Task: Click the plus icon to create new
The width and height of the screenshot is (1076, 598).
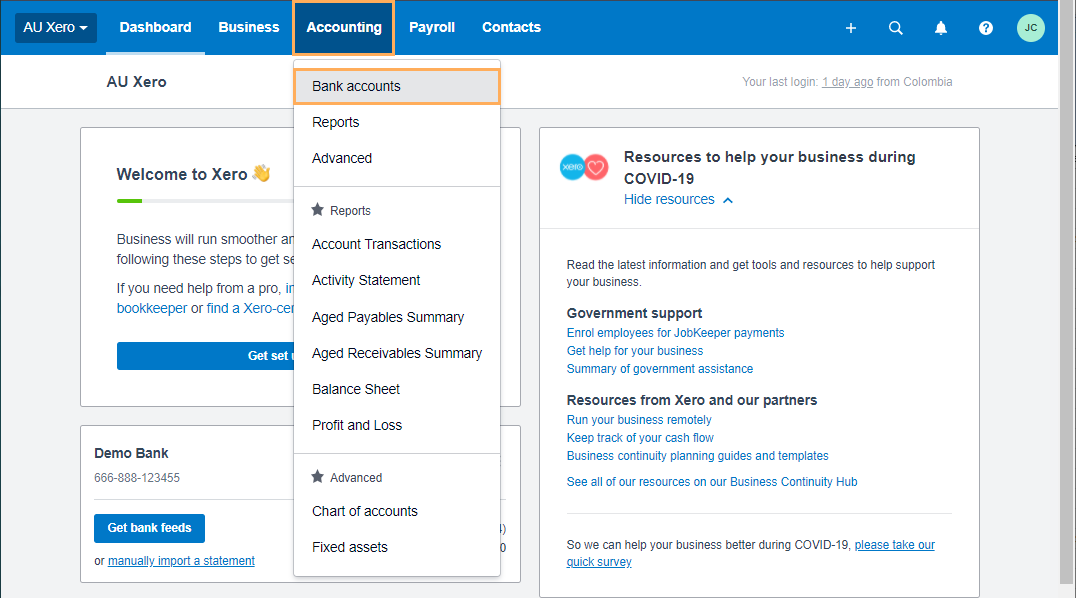Action: click(x=851, y=28)
